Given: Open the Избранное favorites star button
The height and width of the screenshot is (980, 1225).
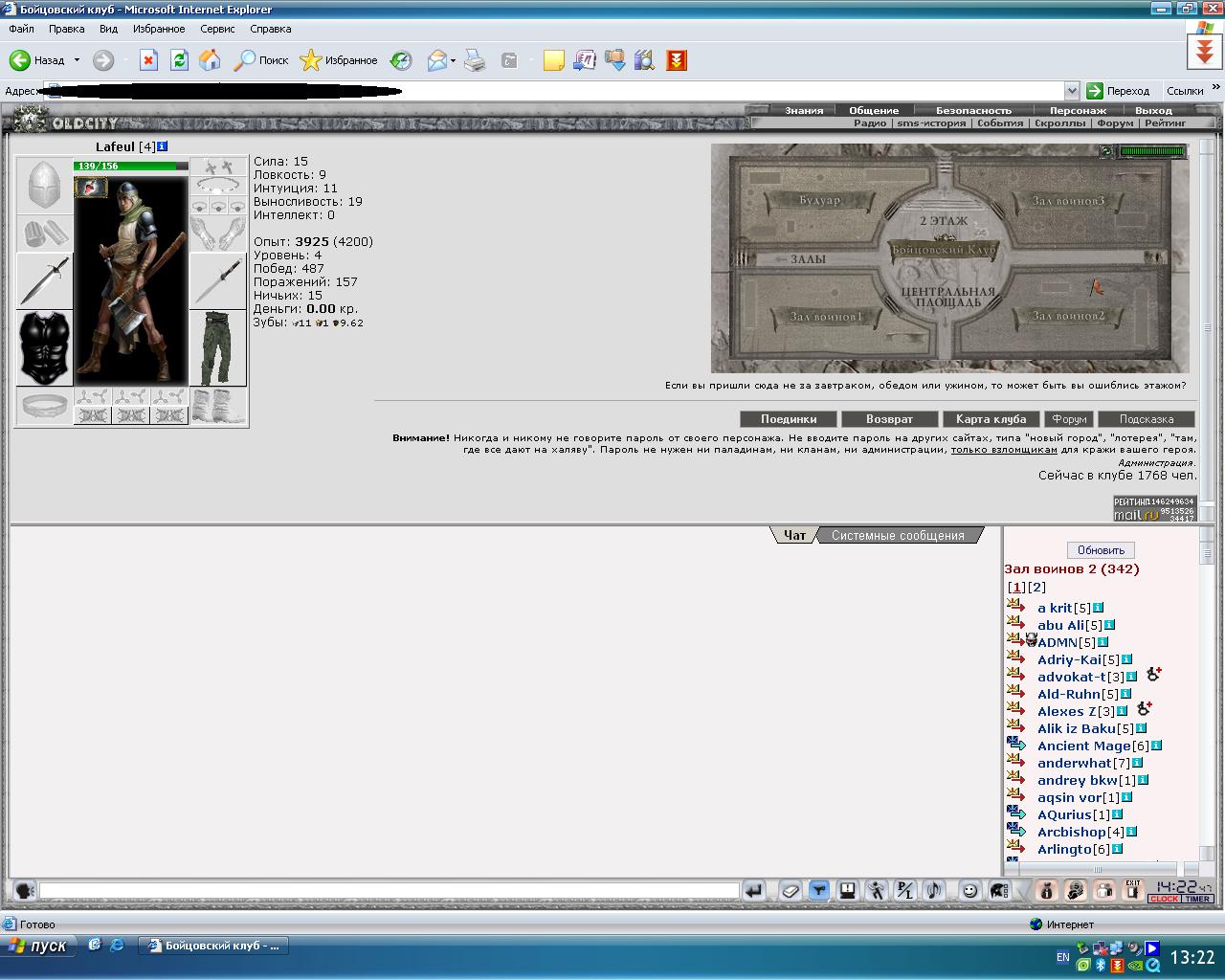Looking at the screenshot, I should point(339,60).
